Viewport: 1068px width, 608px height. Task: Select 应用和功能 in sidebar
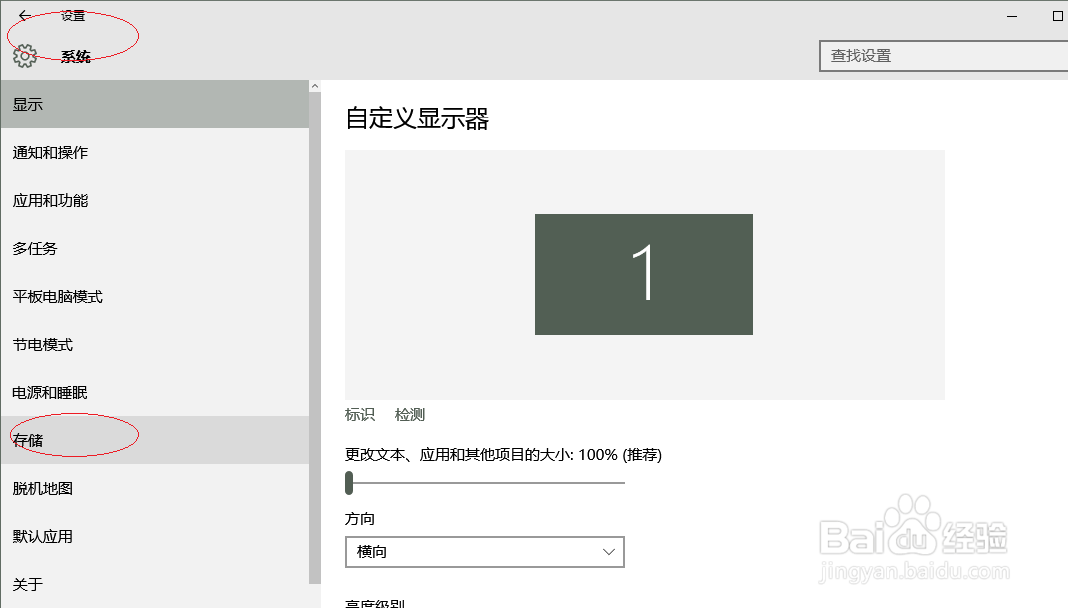click(x=155, y=200)
